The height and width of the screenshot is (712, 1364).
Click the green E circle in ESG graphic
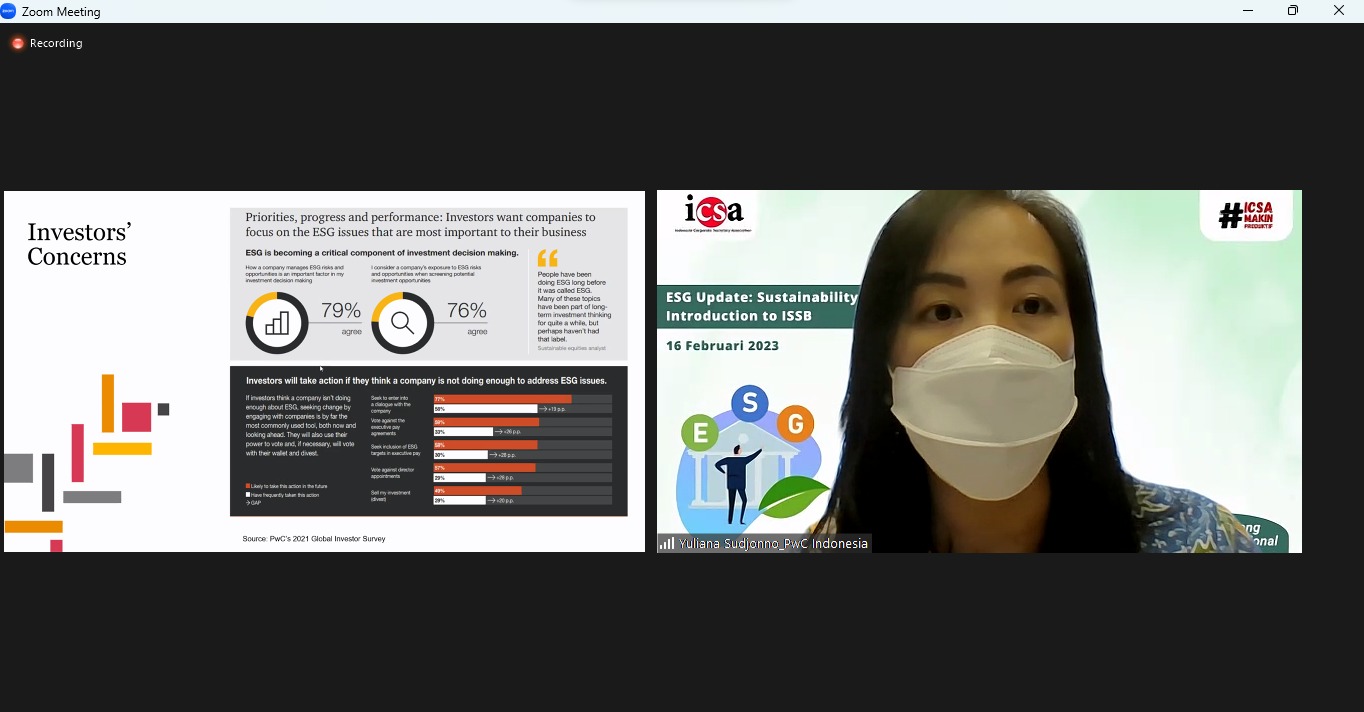pos(700,433)
